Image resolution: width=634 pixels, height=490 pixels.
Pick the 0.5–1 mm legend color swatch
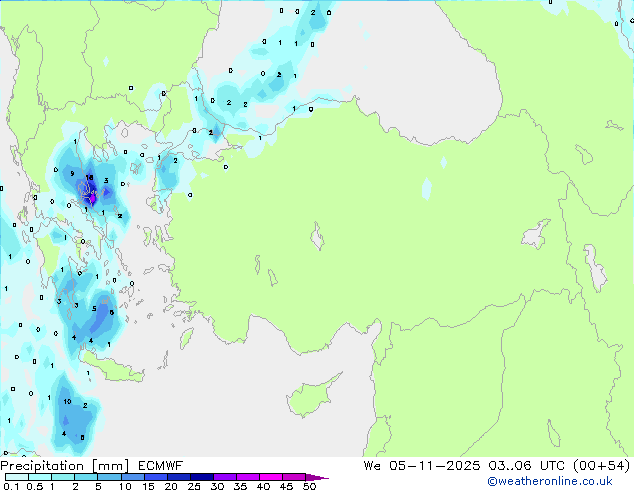pos(40,477)
